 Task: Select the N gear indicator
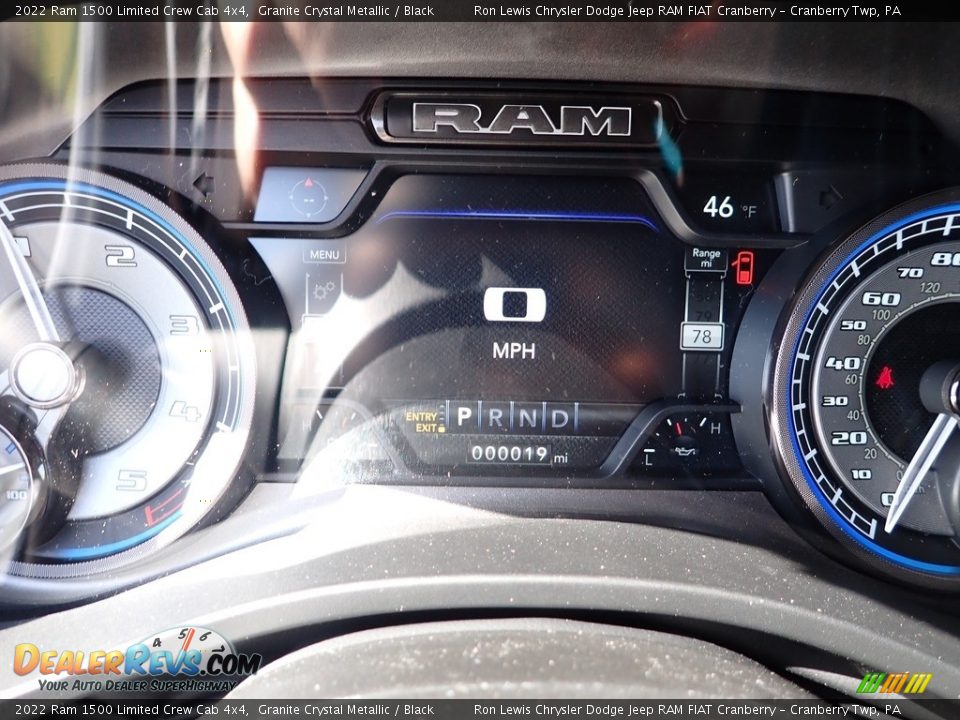tap(527, 418)
